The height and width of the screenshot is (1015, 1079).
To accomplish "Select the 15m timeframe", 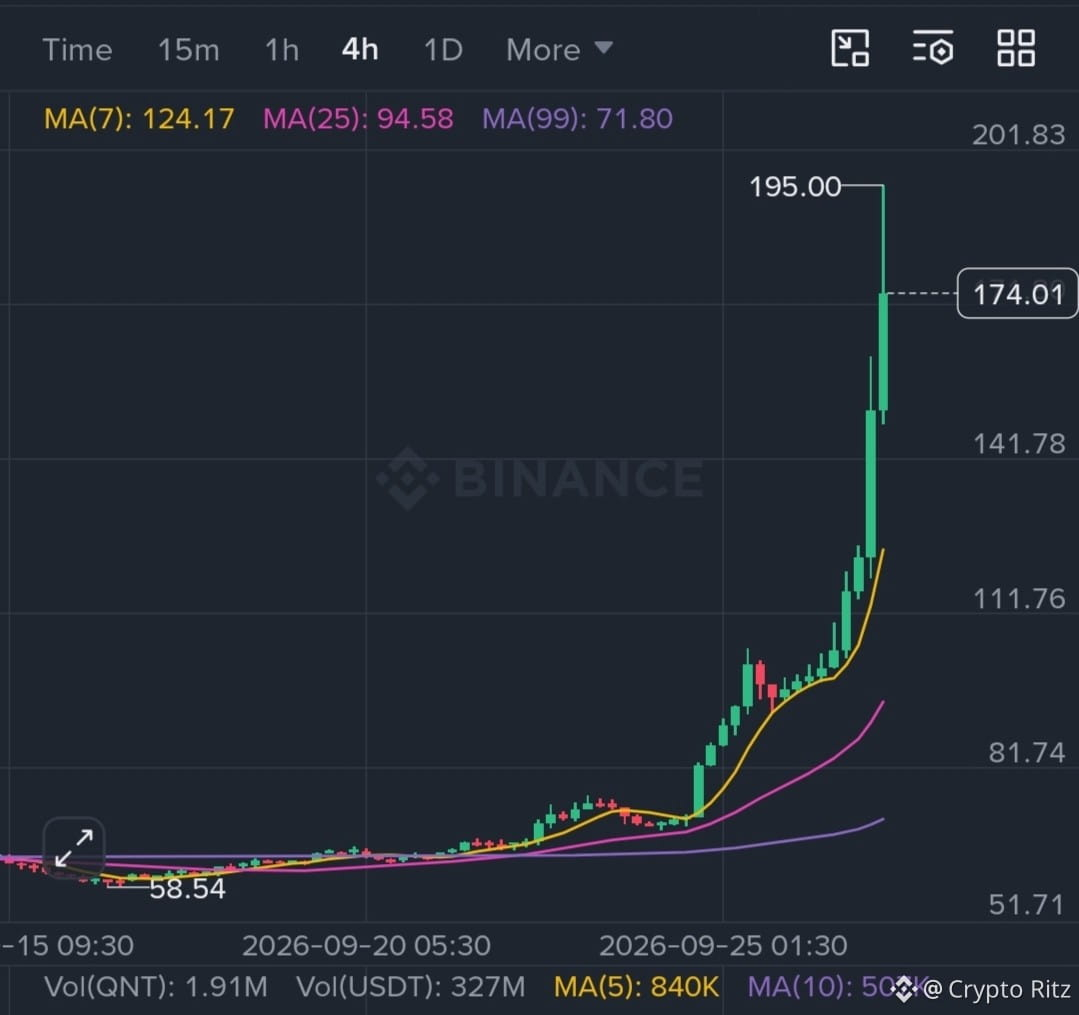I will point(189,50).
